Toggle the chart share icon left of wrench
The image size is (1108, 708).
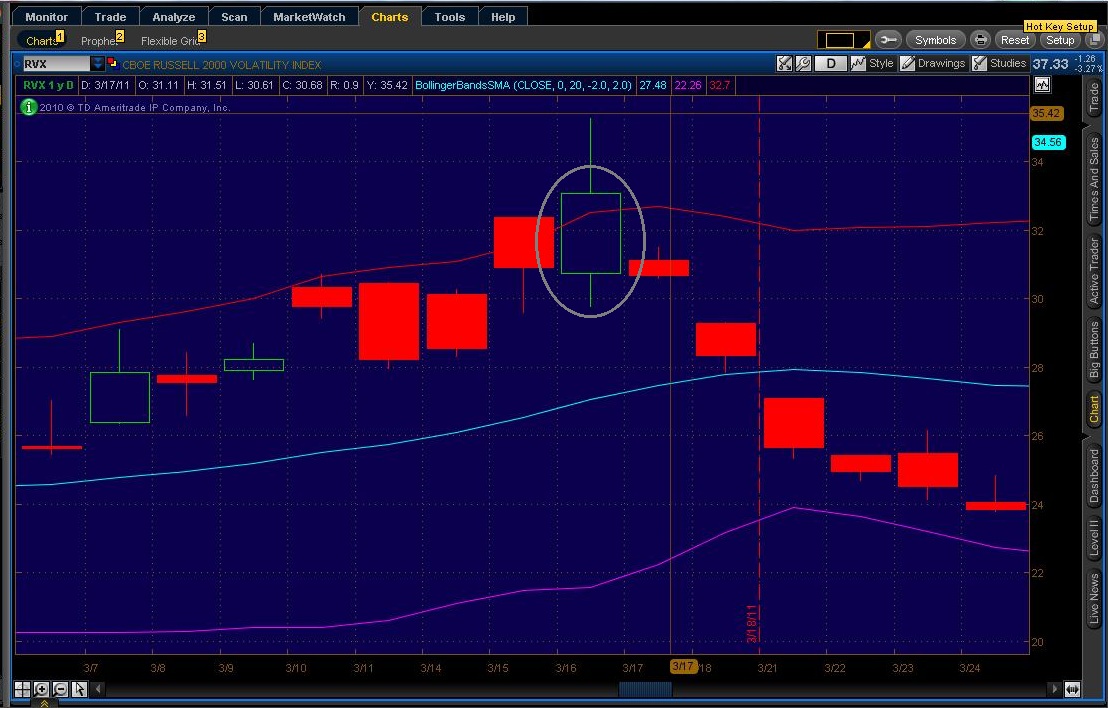785,64
